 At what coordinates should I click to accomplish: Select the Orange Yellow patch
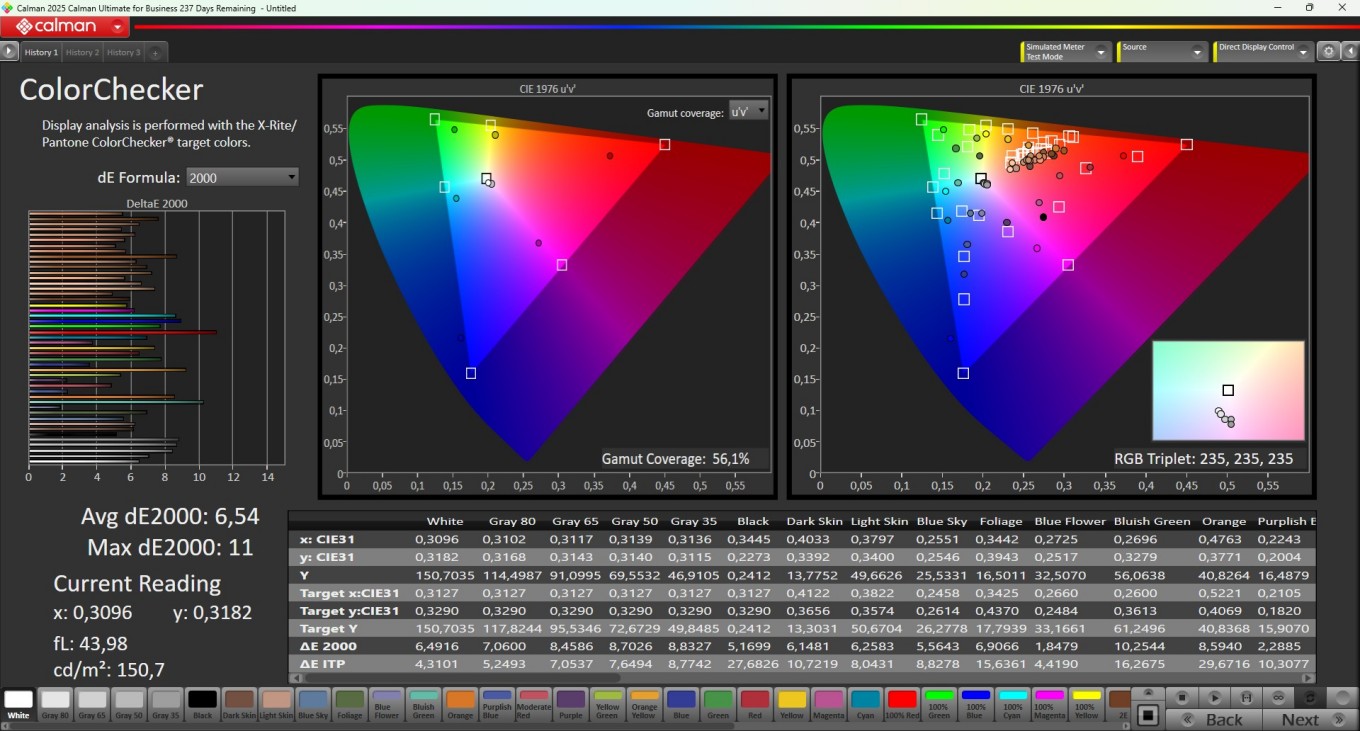click(x=644, y=704)
